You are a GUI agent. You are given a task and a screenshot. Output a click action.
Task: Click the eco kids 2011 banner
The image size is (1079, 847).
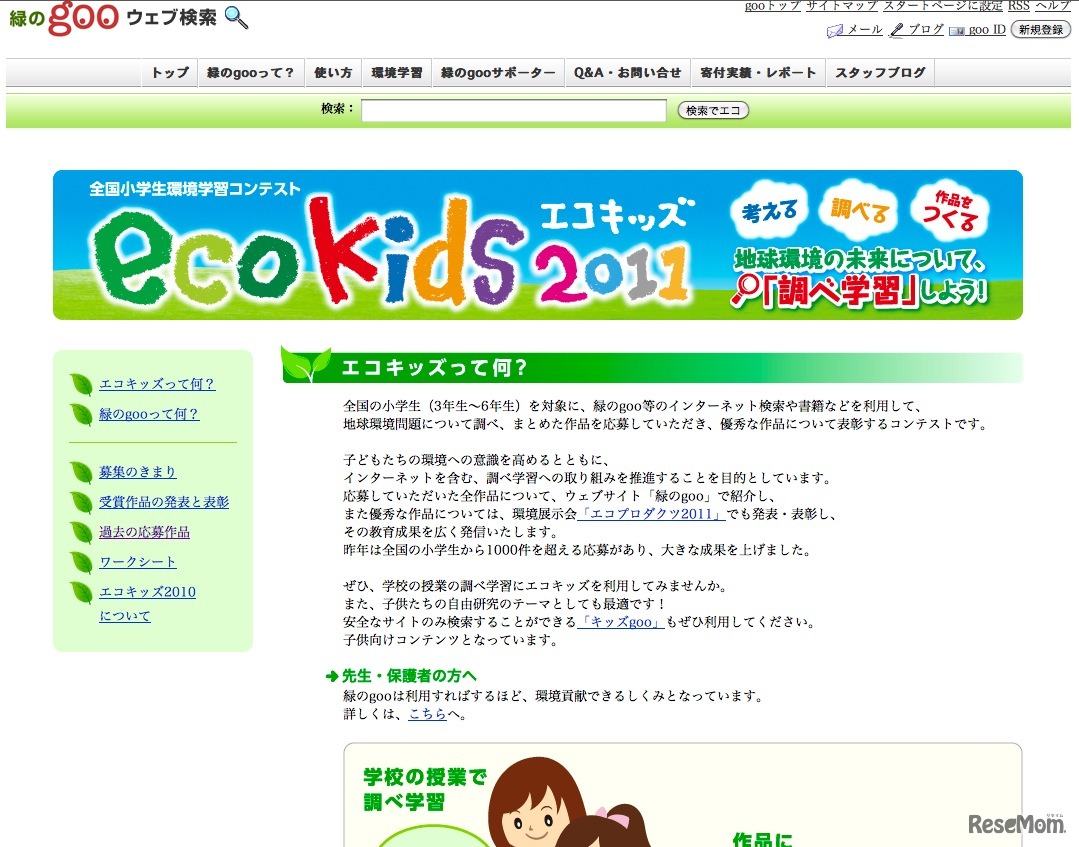pyautogui.click(x=537, y=245)
